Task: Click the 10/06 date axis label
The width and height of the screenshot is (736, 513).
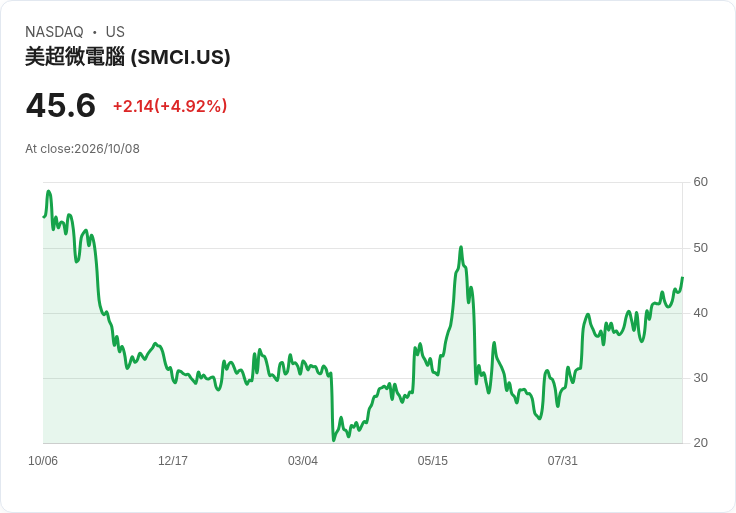Action: click(43, 461)
